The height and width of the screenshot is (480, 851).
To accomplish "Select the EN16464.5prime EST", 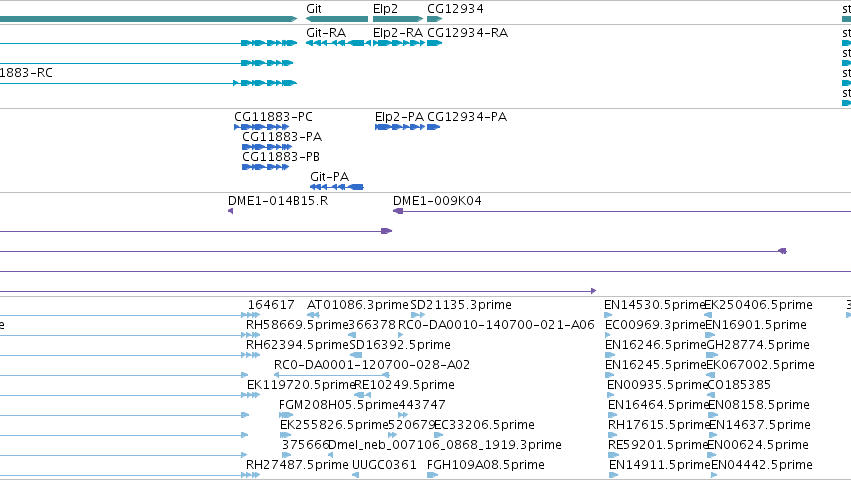I will click(658, 405).
